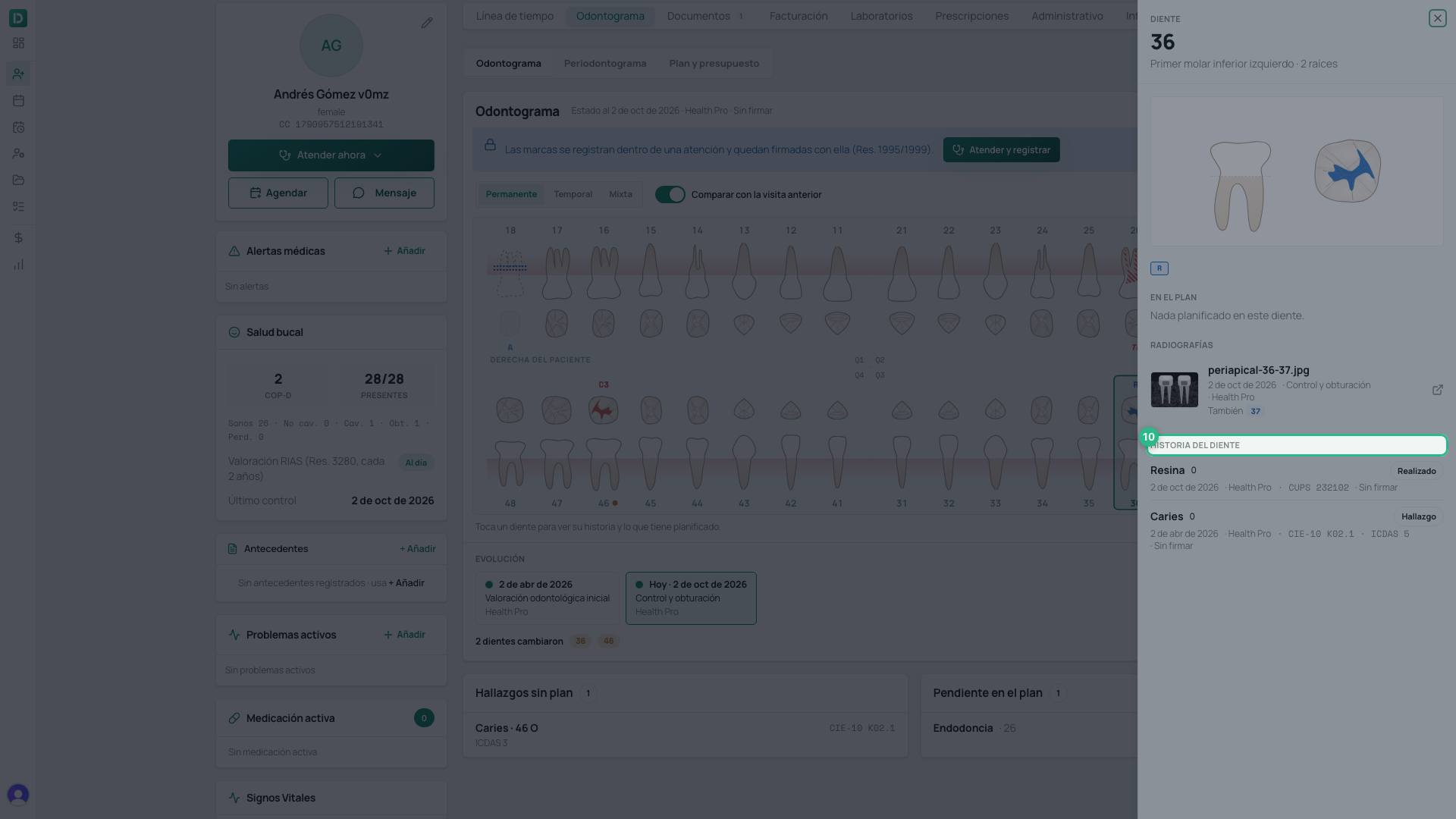Add an antecedent via + Añadir header link

pos(417,549)
